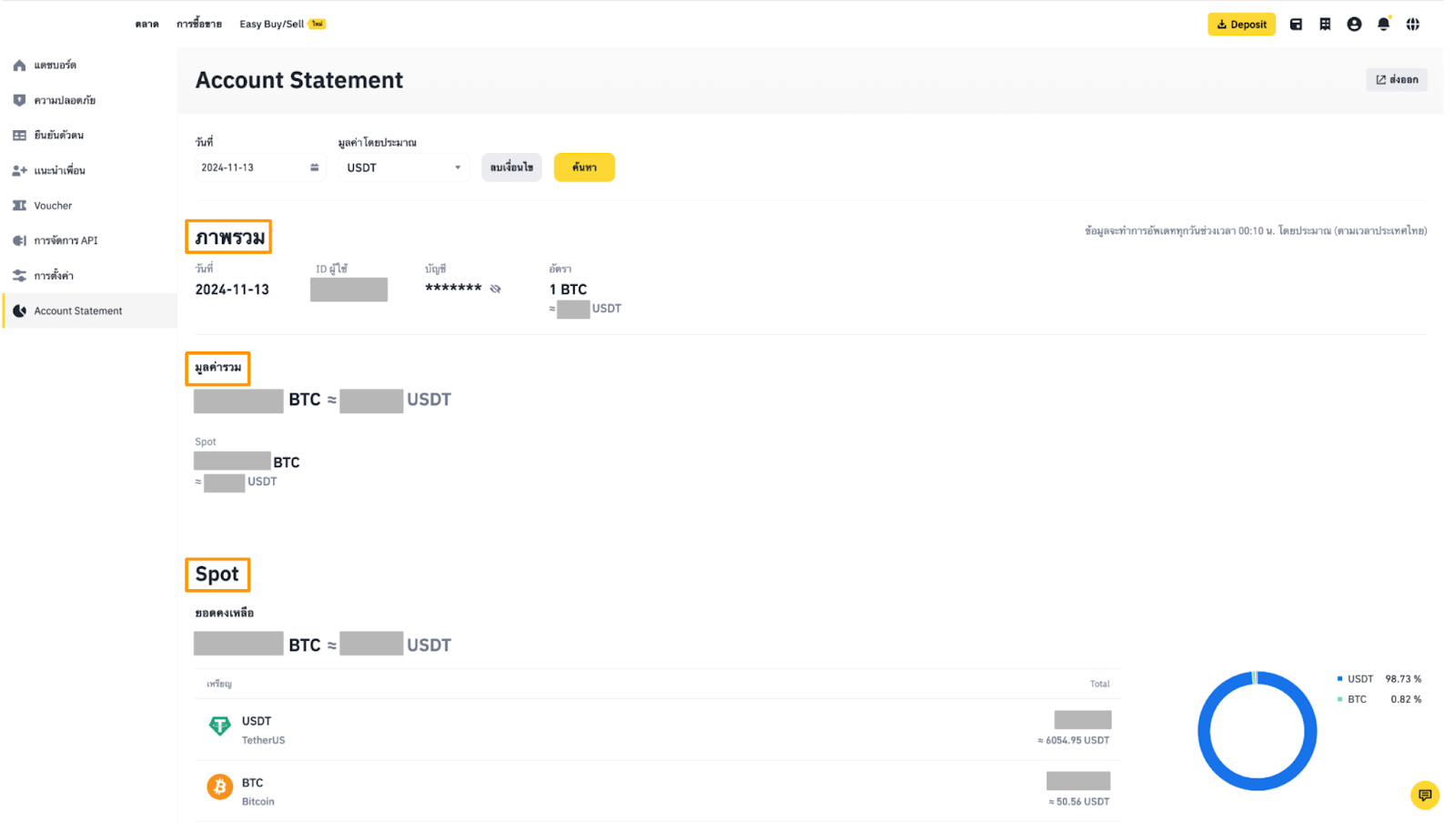Click the orders receipt icon in header

coord(1325,25)
